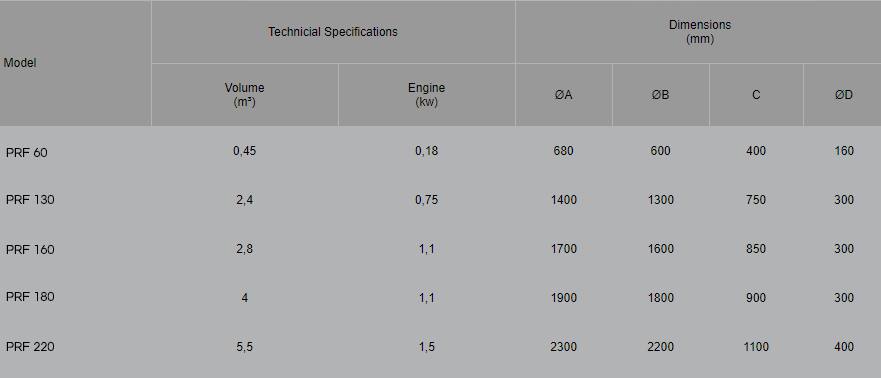This screenshot has height=378, width=881.
Task: Select the 2200 ØB dimension cell
Action: 660,347
